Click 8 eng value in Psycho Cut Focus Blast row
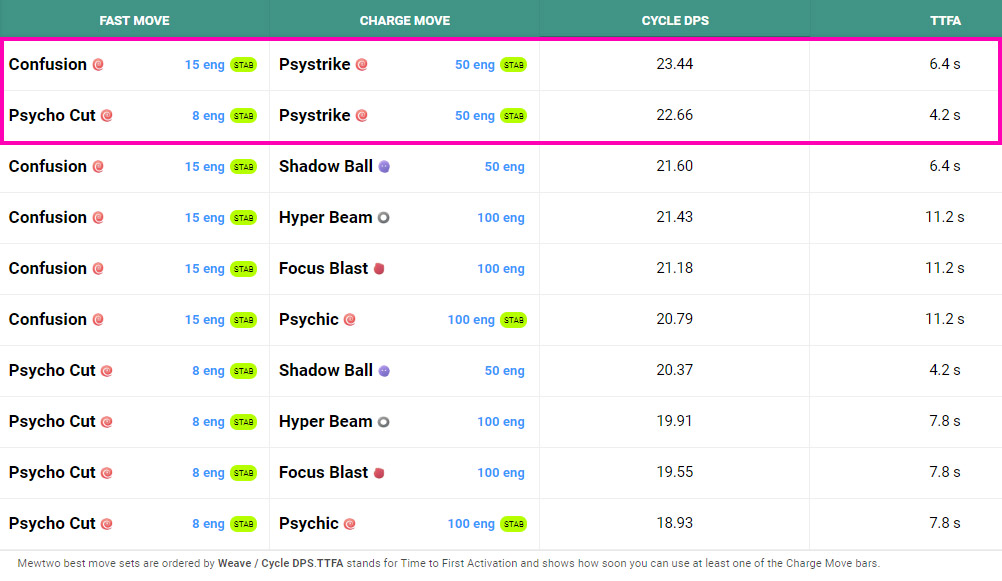 pos(208,473)
